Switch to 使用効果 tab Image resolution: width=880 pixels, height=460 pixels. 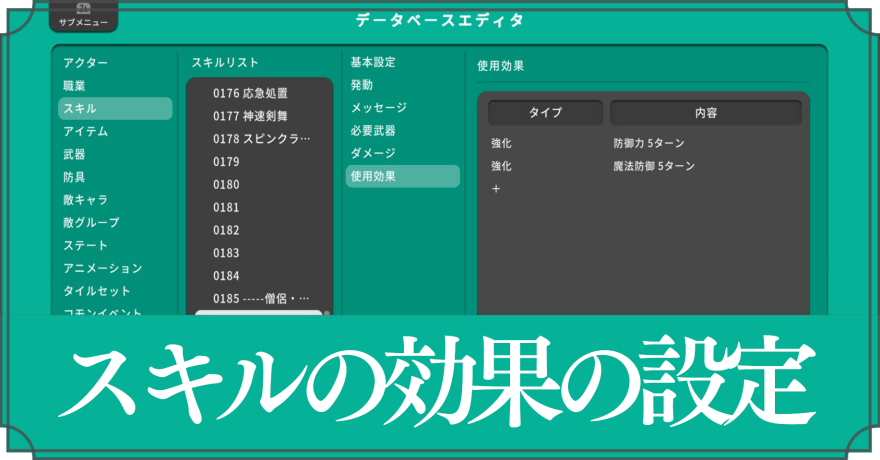coord(402,176)
